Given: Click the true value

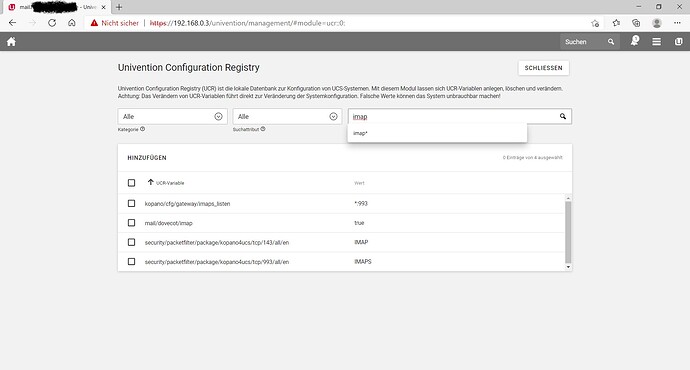Looking at the screenshot, I should [359, 223].
